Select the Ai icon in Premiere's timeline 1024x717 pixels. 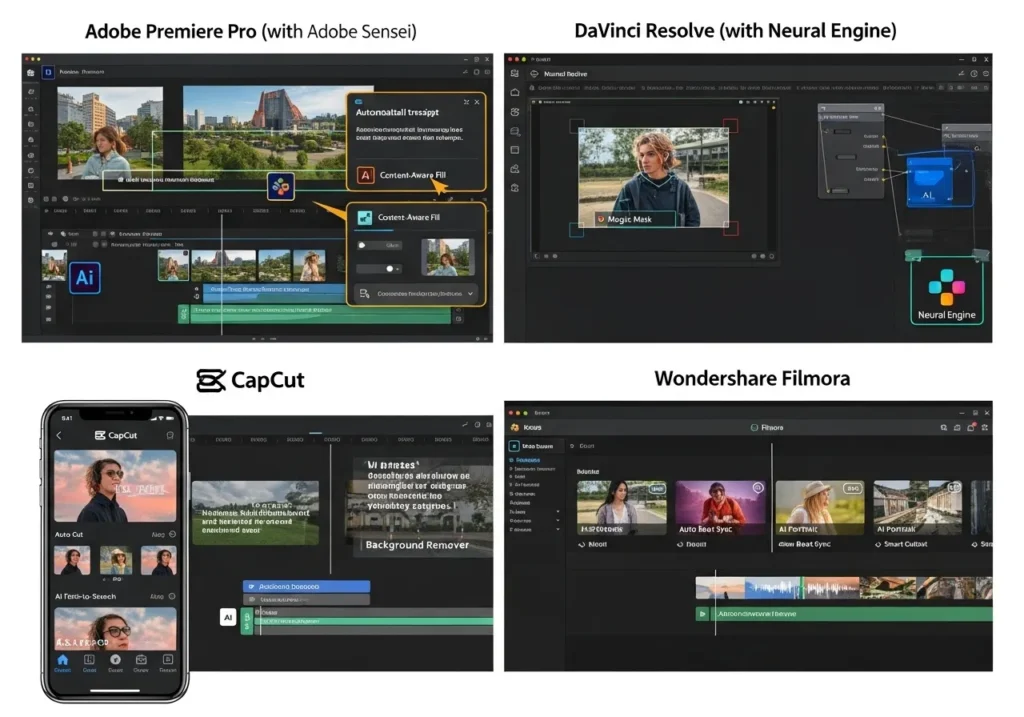(84, 277)
